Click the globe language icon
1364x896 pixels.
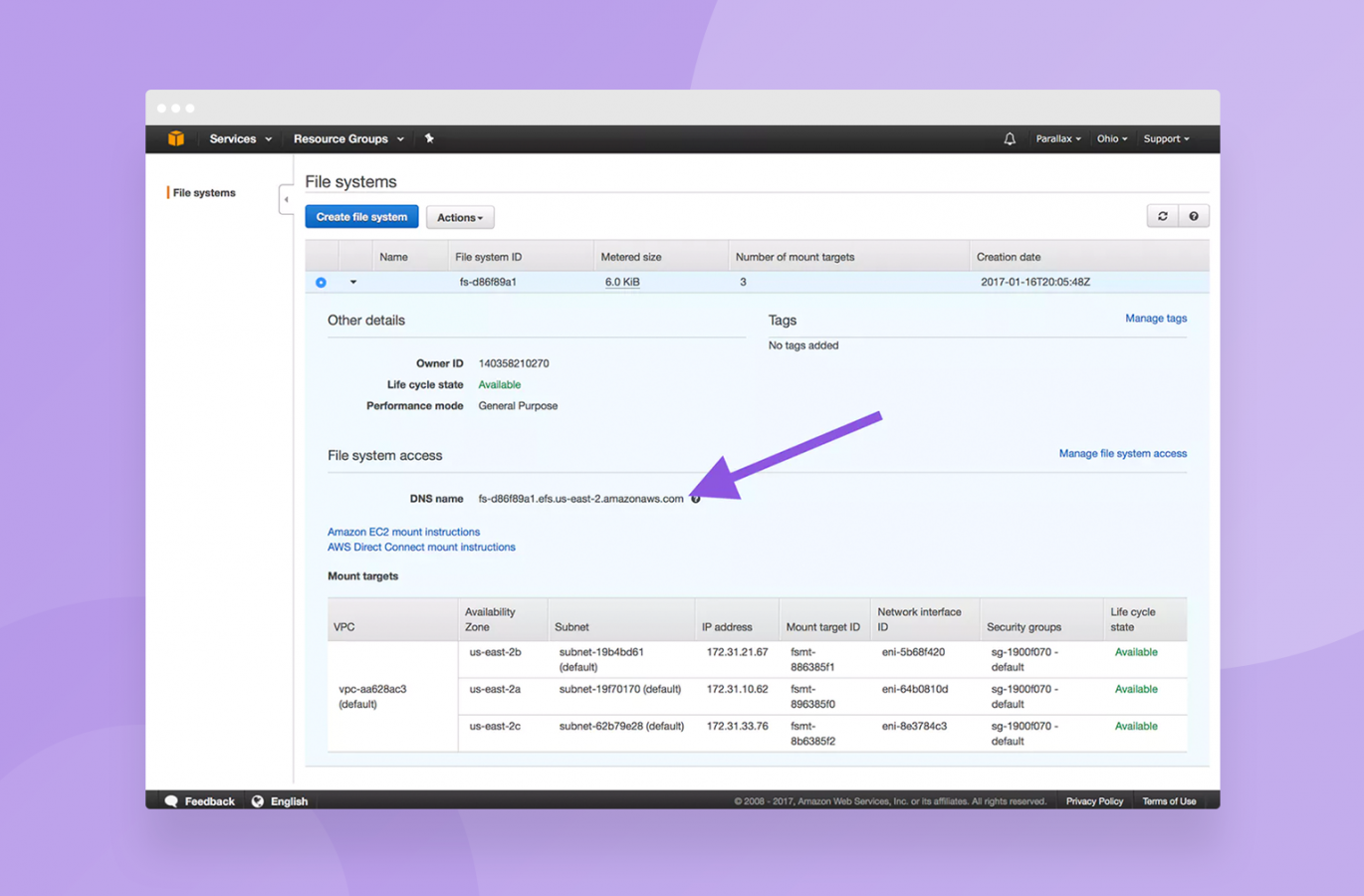click(258, 801)
